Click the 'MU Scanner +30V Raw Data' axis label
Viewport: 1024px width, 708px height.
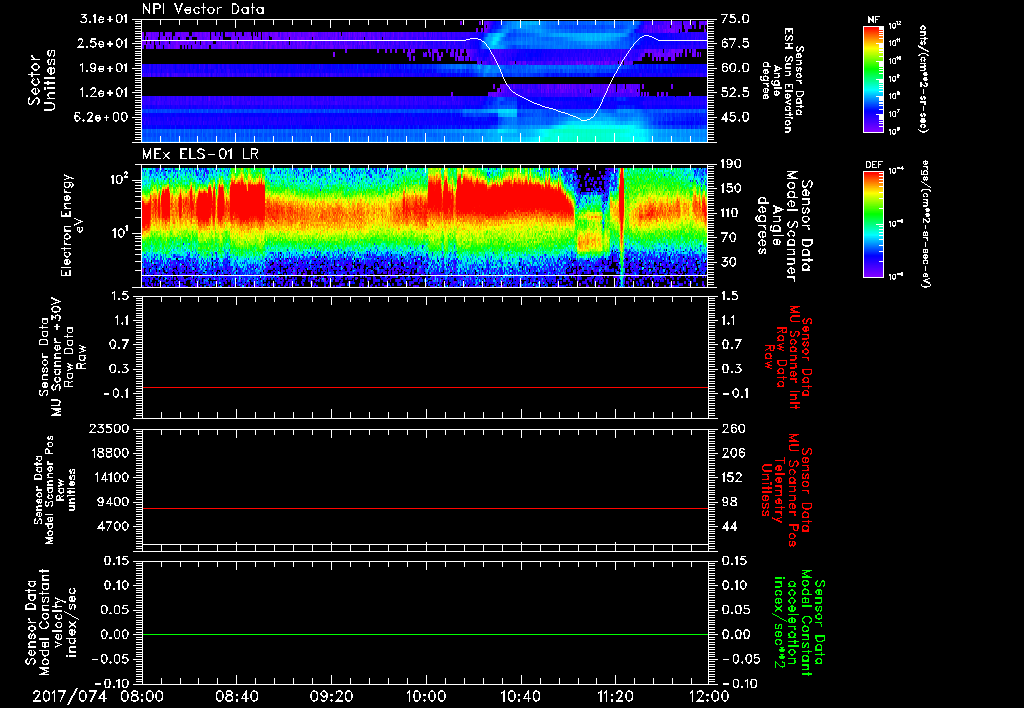coord(63,357)
